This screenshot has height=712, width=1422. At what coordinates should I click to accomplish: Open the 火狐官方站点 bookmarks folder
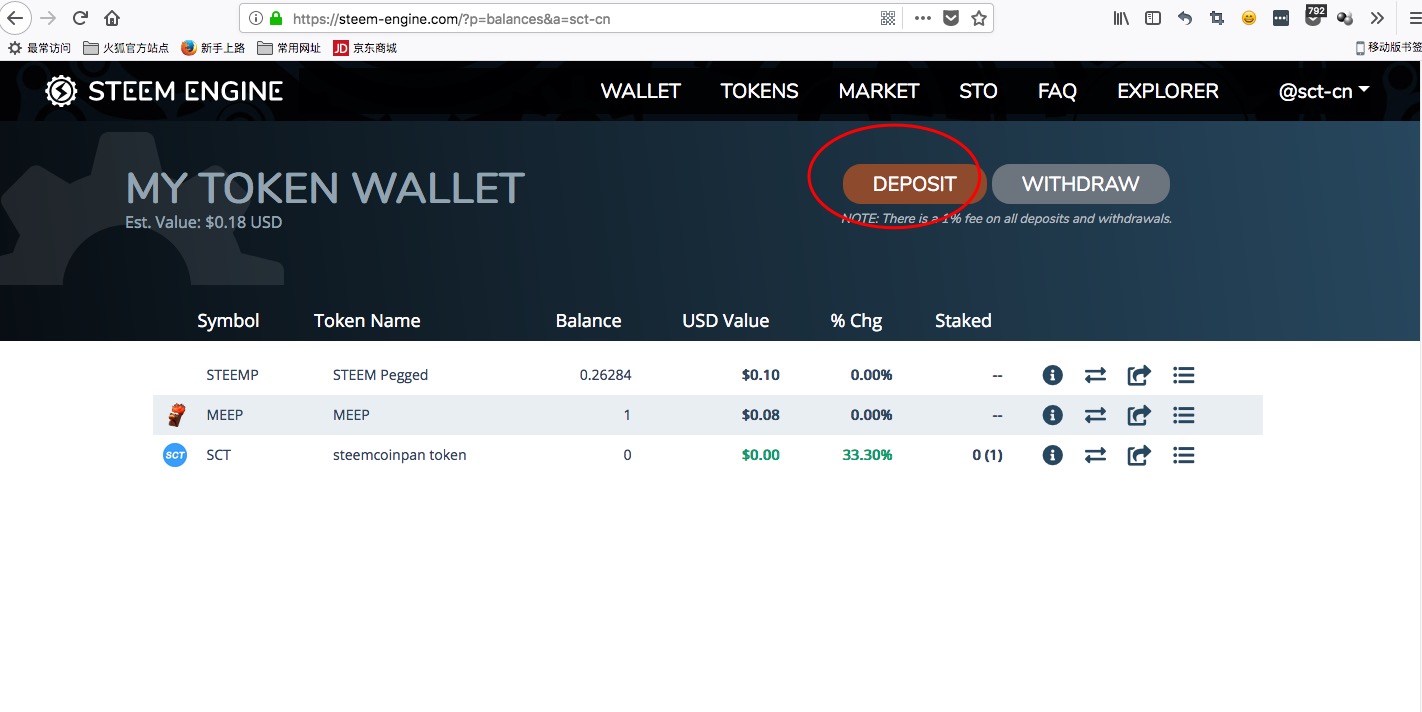click(126, 47)
